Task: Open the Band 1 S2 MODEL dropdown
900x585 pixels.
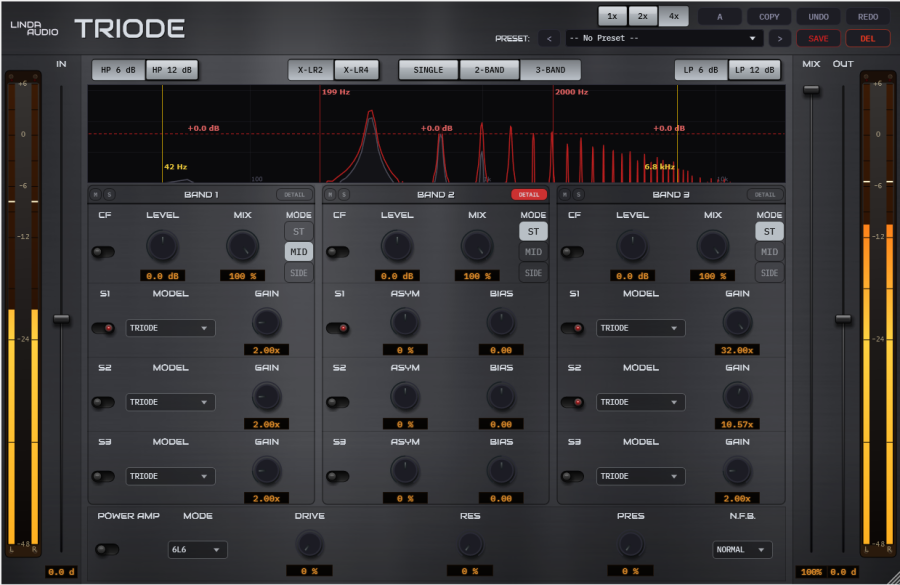Action: click(170, 402)
